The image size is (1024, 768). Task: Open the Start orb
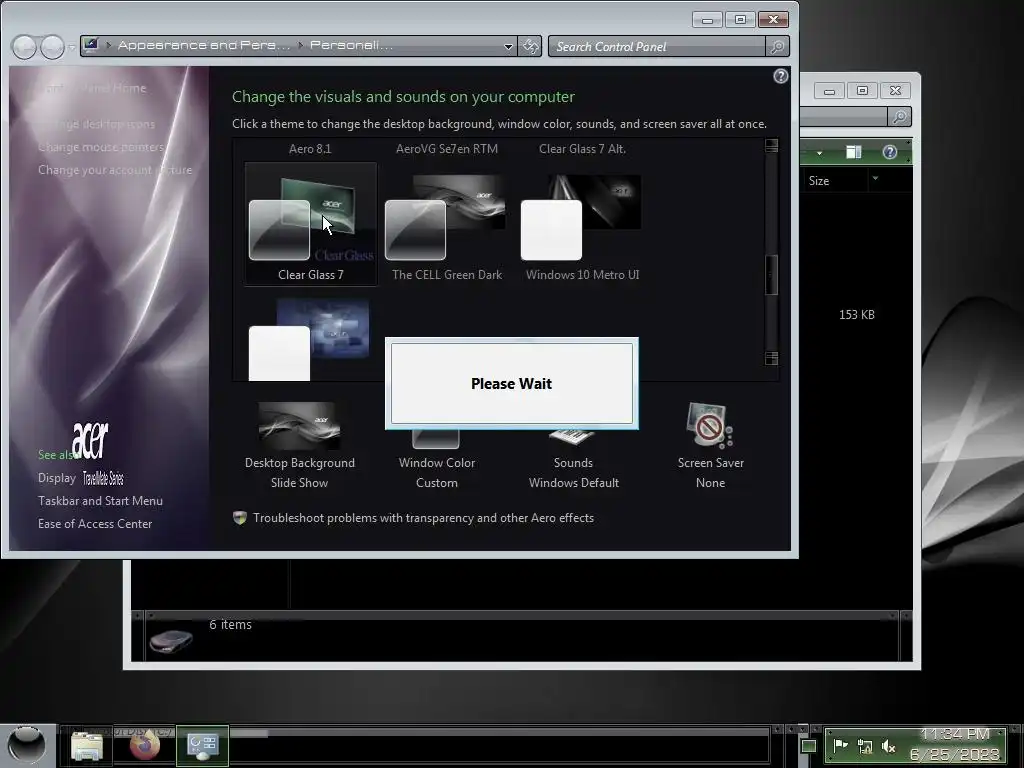coord(27,745)
